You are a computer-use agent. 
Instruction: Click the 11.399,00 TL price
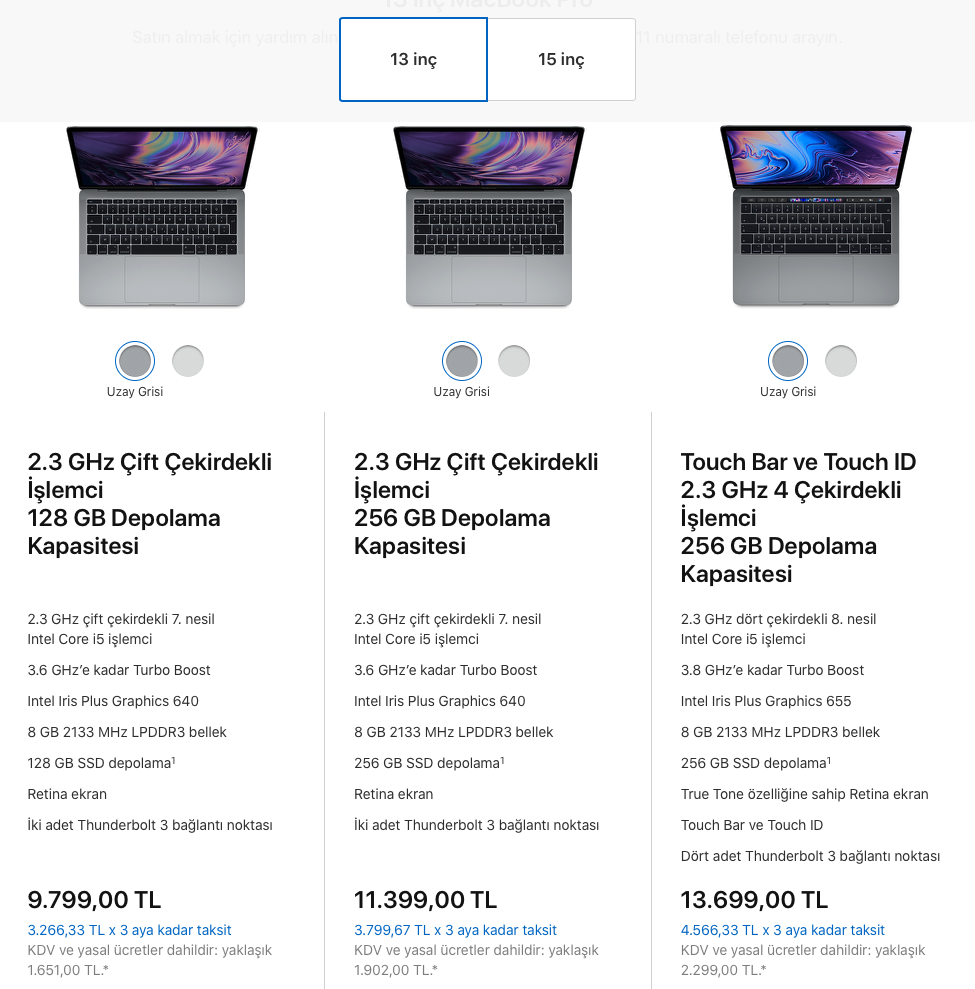[x=426, y=899]
